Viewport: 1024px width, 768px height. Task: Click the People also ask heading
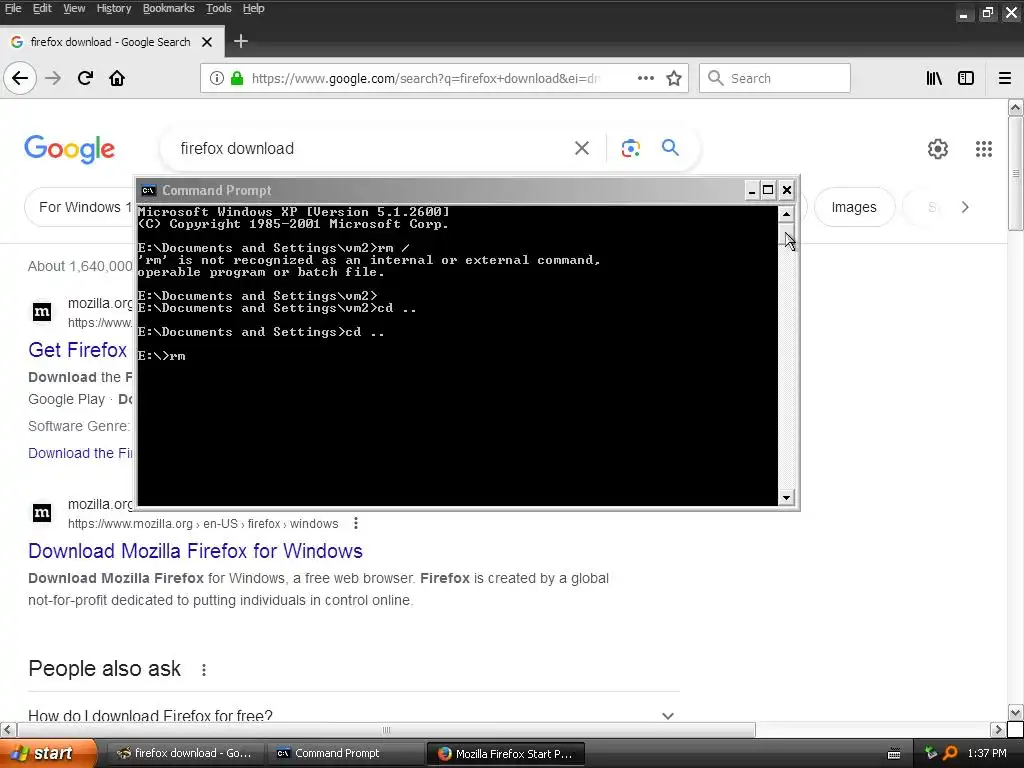pos(104,669)
